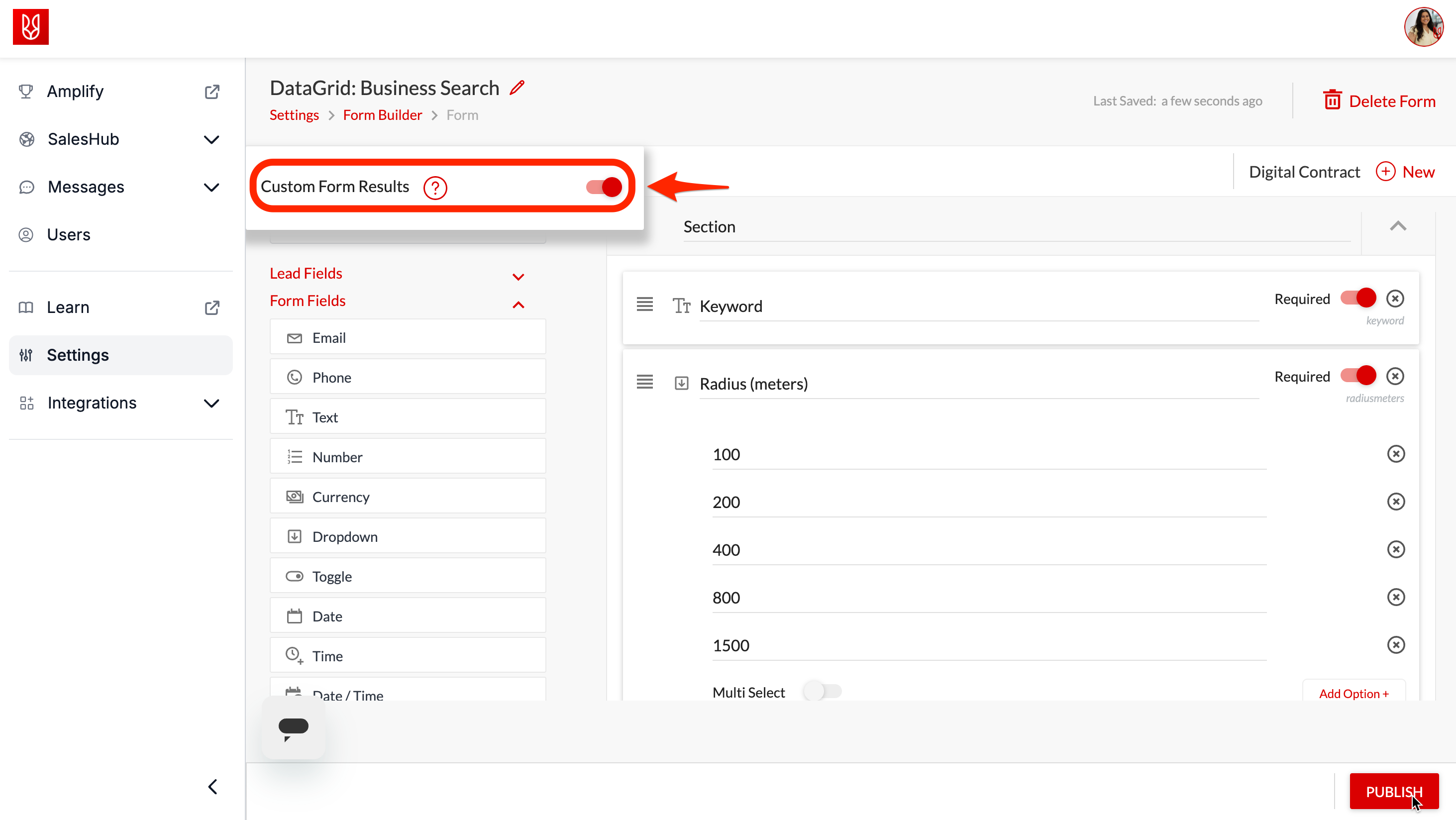1456x820 pixels.
Task: Click the pencil icon to rename form
Action: pyautogui.click(x=517, y=88)
